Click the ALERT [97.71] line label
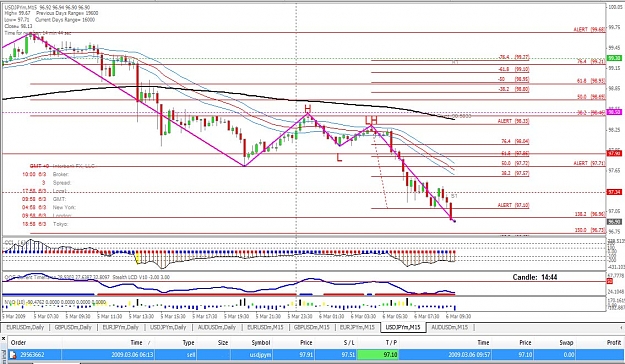Screen dimensions: 625x364 pos(589,163)
